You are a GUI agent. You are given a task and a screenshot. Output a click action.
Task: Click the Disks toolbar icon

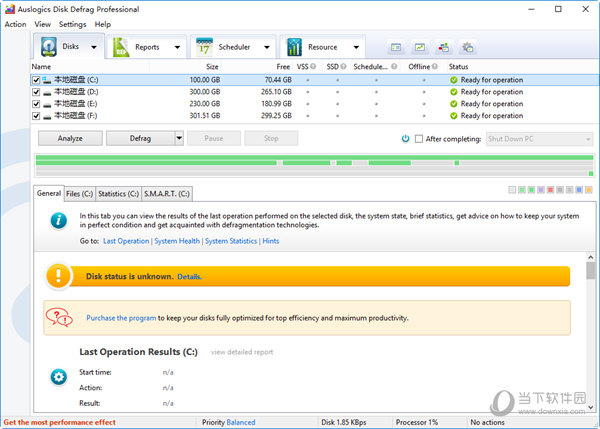click(x=49, y=47)
